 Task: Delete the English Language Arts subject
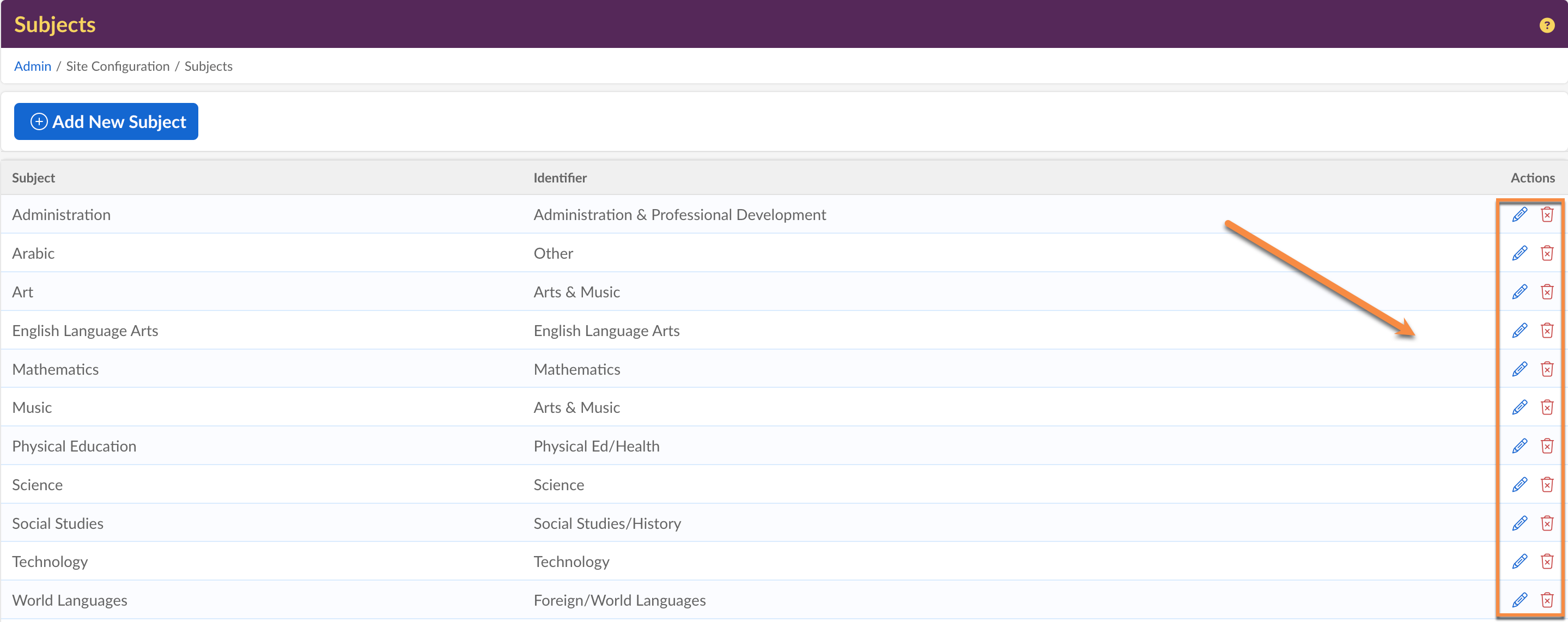tap(1547, 331)
